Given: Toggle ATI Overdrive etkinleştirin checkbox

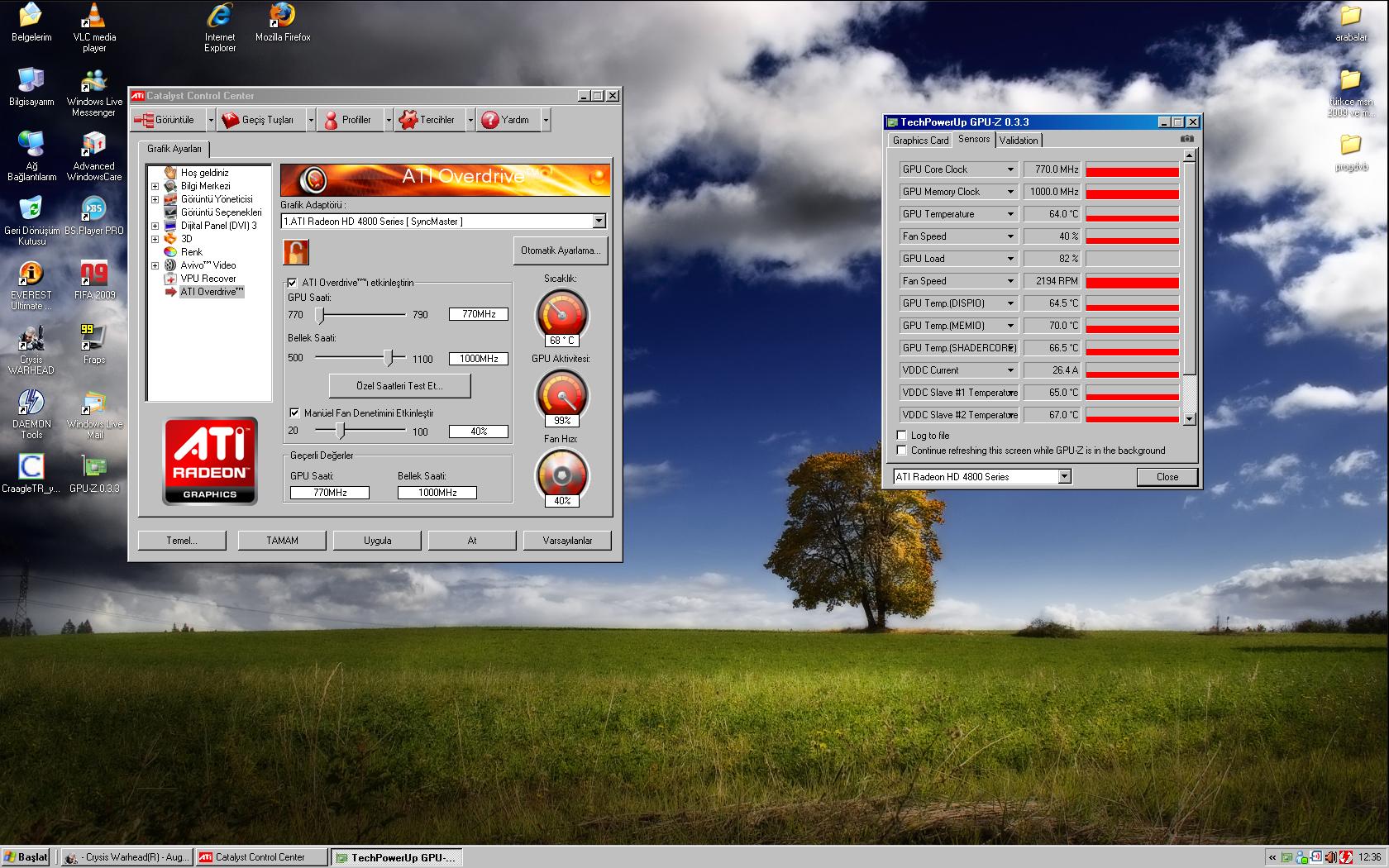Looking at the screenshot, I should tap(292, 283).
